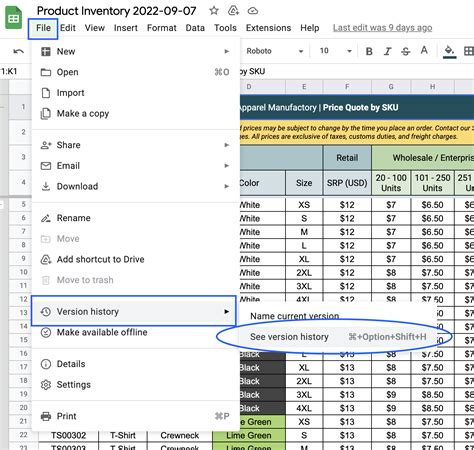Click the Size column header cell
The height and width of the screenshot is (450, 474).
(x=304, y=183)
